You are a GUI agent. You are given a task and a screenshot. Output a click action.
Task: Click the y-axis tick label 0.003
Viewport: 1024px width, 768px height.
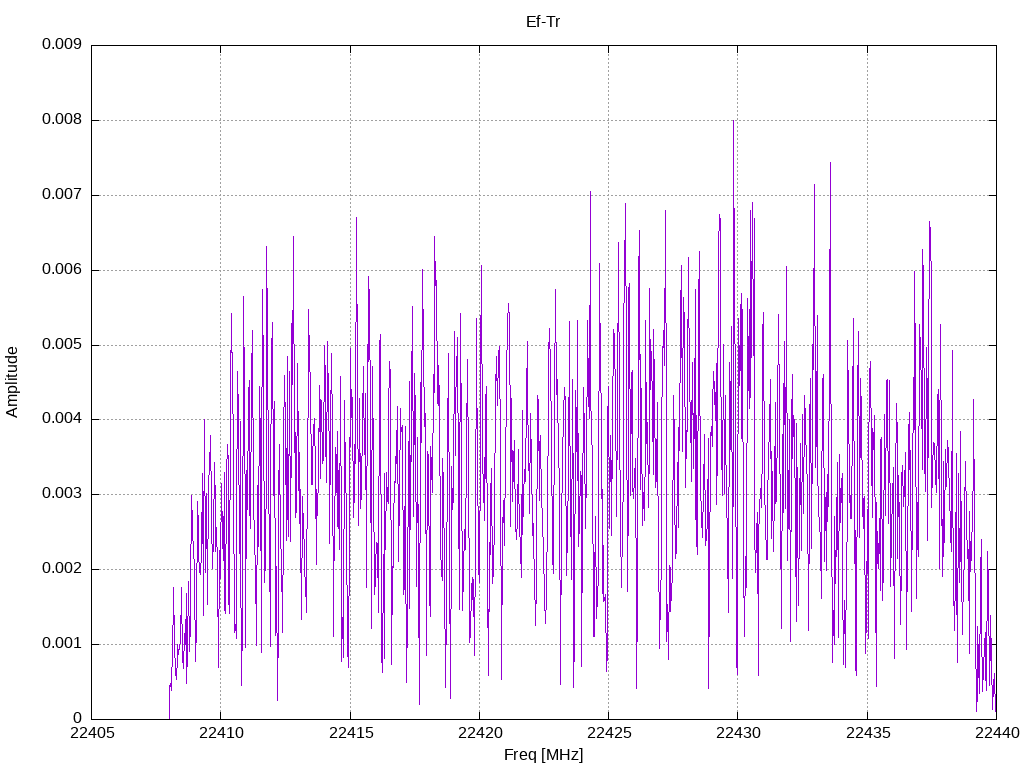click(62, 494)
